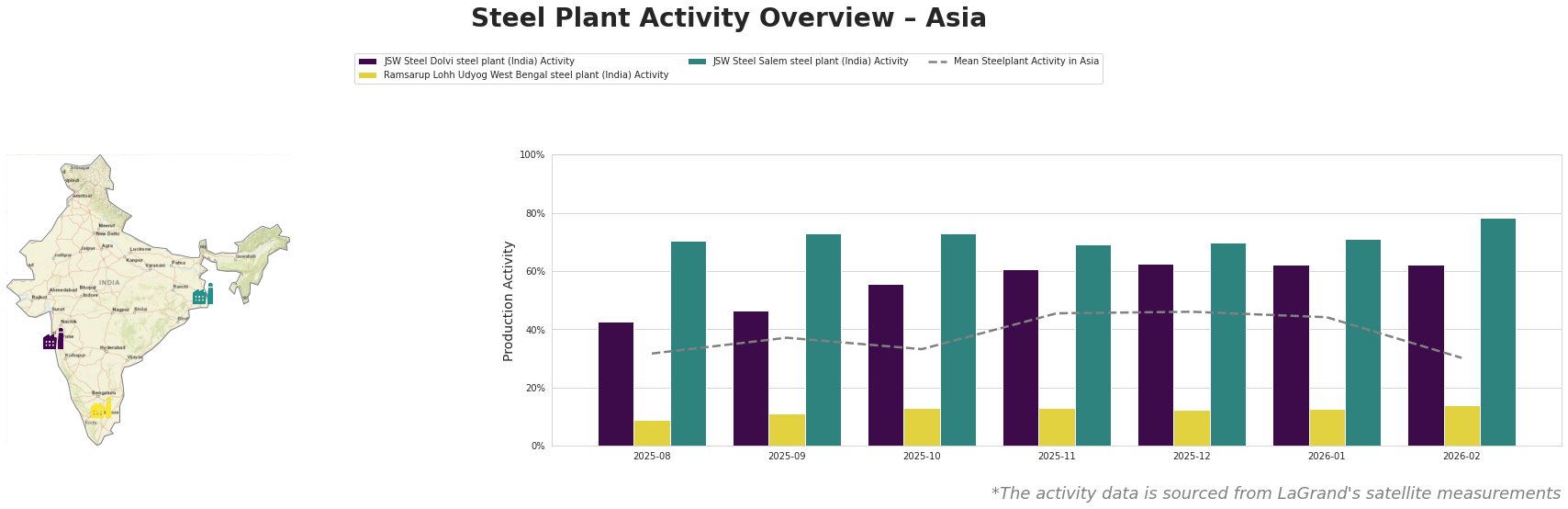This screenshot has width=1568, height=509.
Task: Click the dashed gray mean activity legend marker
Action: point(937,62)
